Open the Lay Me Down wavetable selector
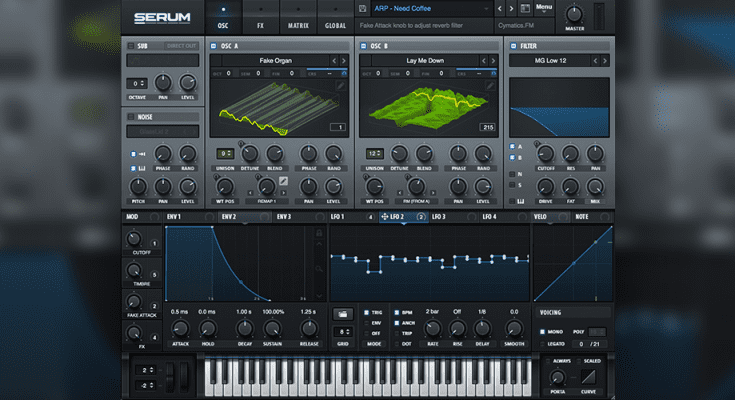Viewport: 735px width, 400px height. point(425,60)
